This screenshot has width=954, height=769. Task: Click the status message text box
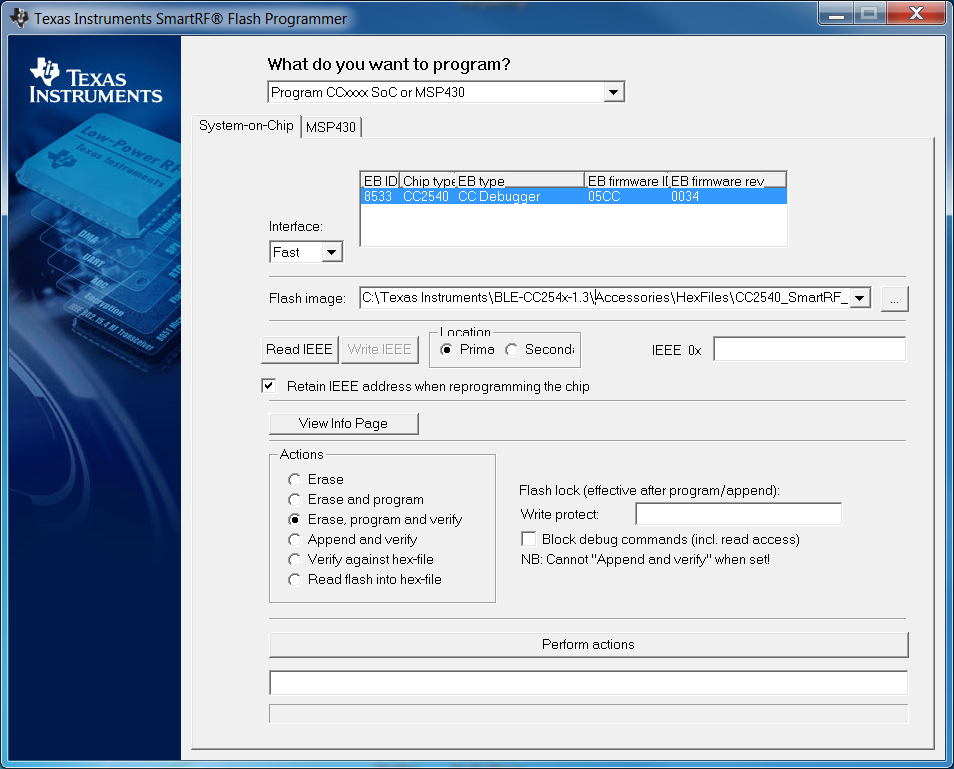(588, 683)
